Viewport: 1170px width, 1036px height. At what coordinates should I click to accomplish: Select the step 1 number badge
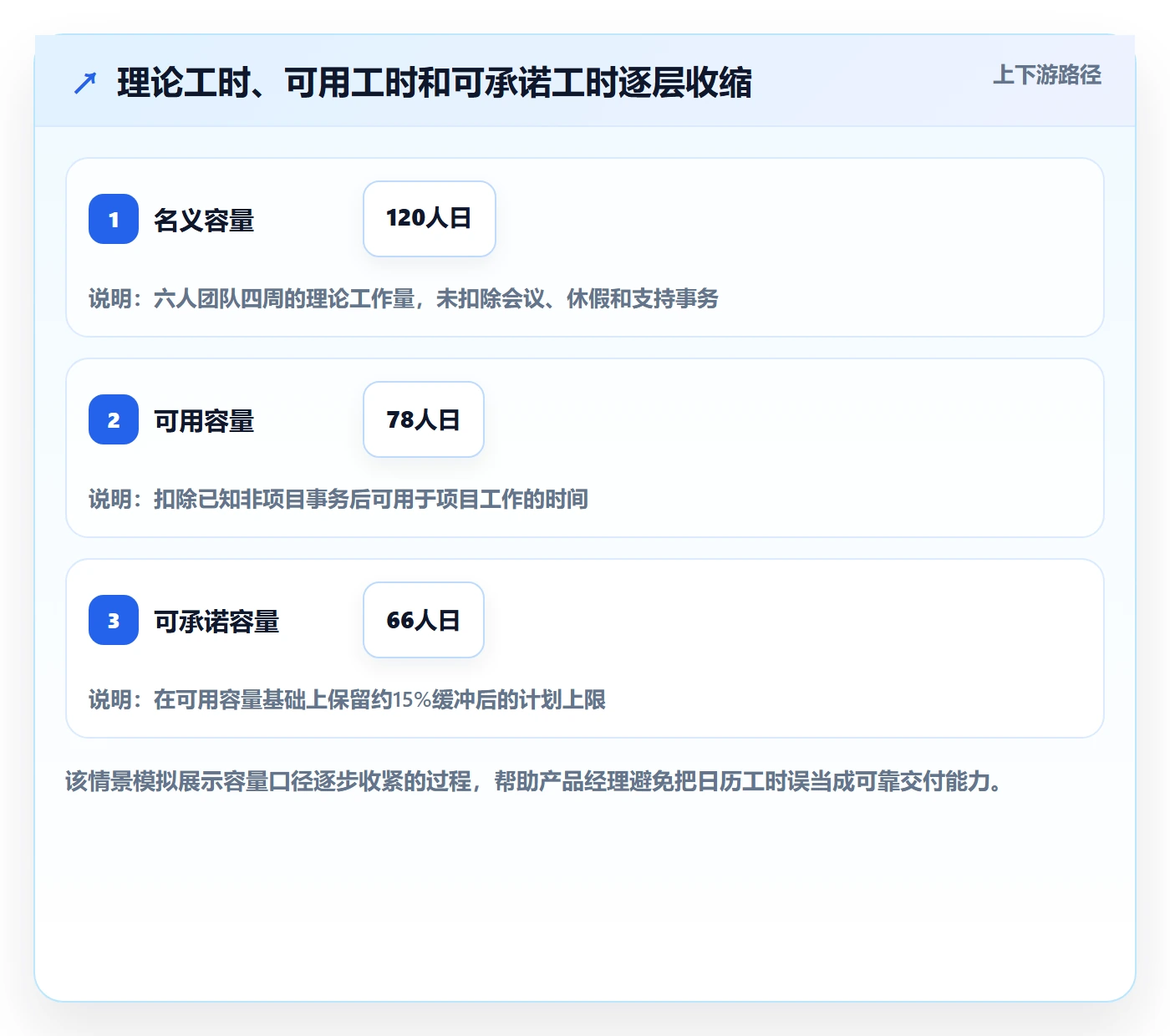click(x=114, y=219)
